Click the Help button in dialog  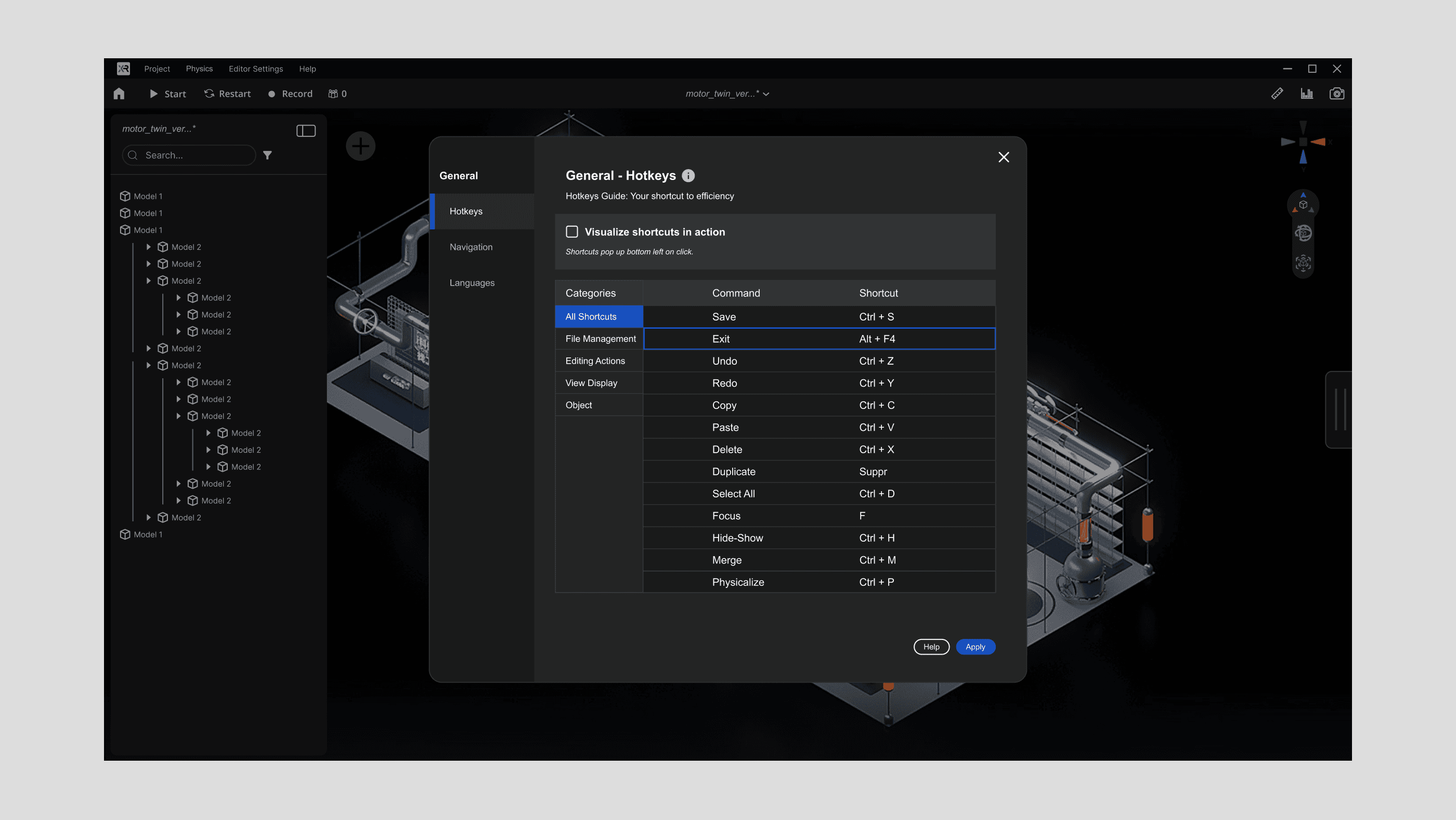(x=931, y=647)
